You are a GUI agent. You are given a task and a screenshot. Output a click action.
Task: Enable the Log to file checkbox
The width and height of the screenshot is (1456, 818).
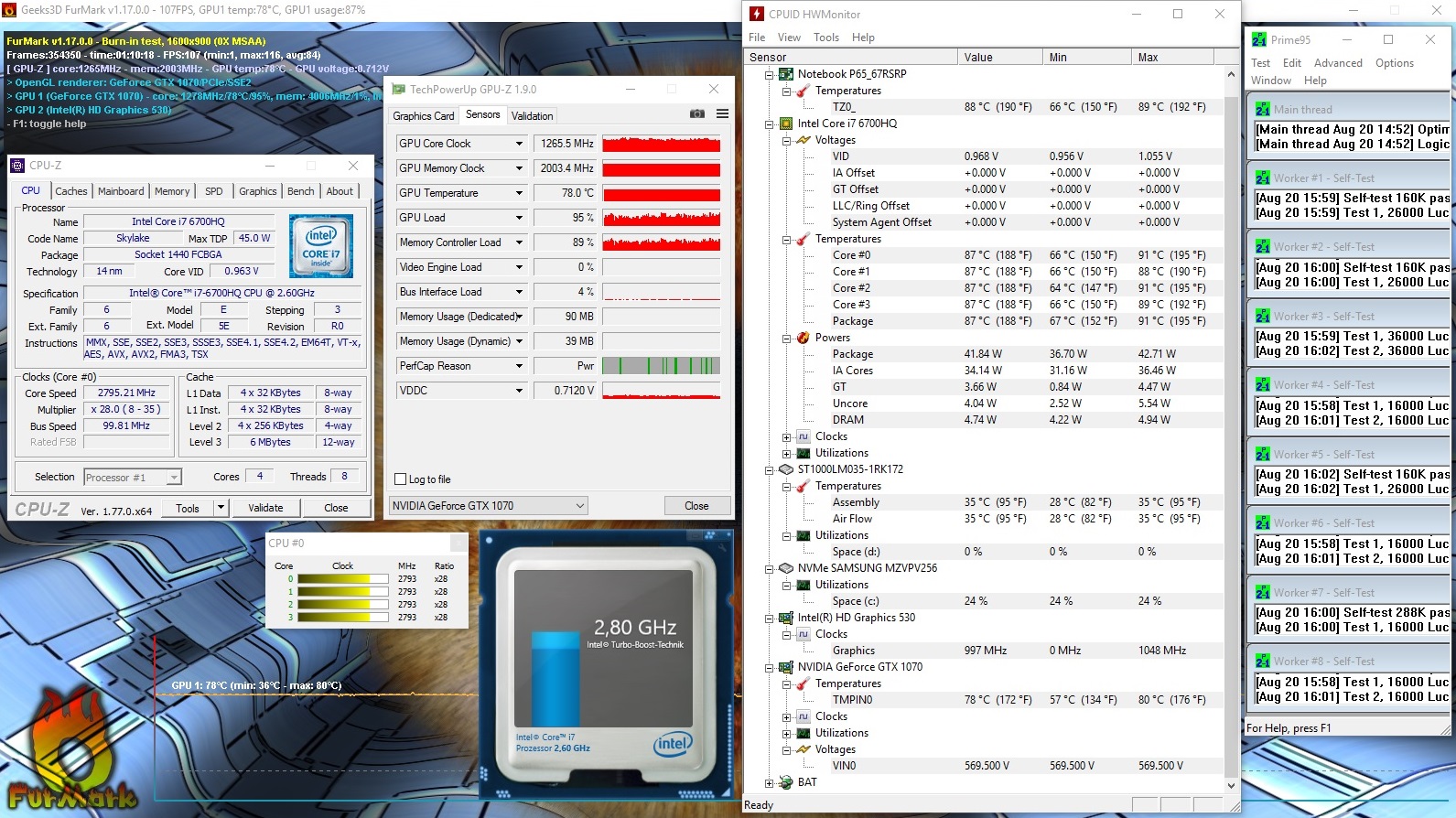400,479
